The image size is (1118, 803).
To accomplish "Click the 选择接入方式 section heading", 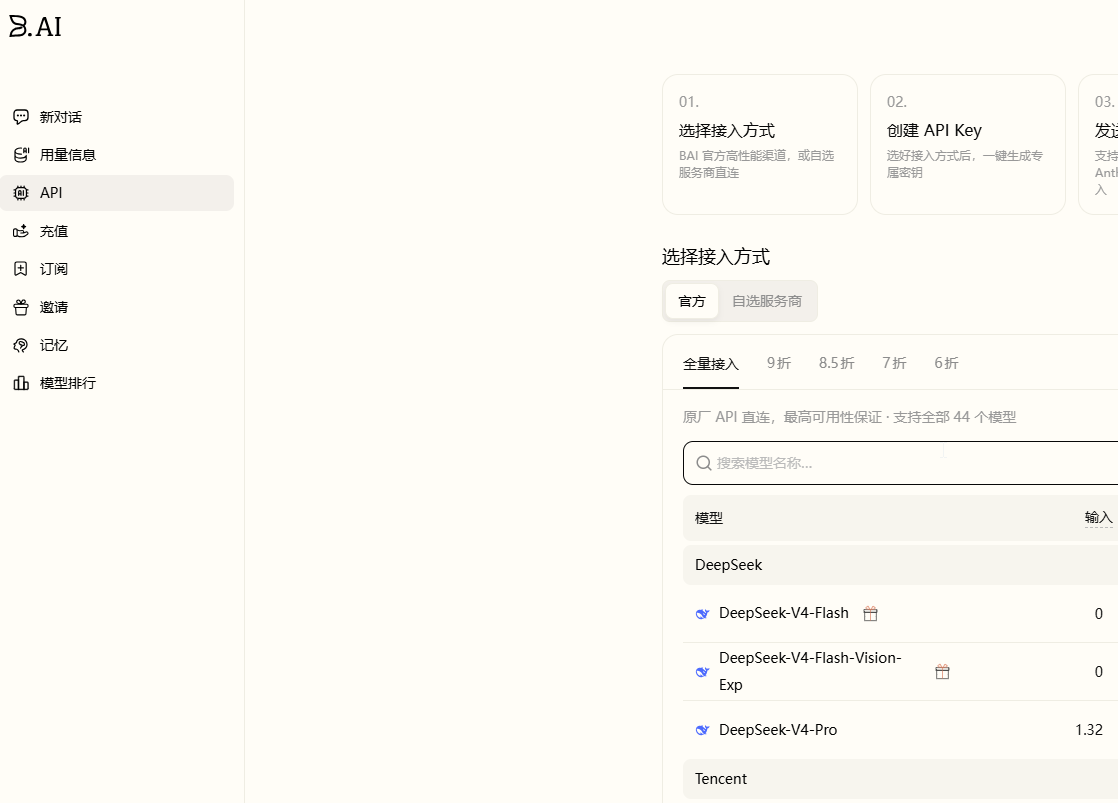I will coord(716,257).
